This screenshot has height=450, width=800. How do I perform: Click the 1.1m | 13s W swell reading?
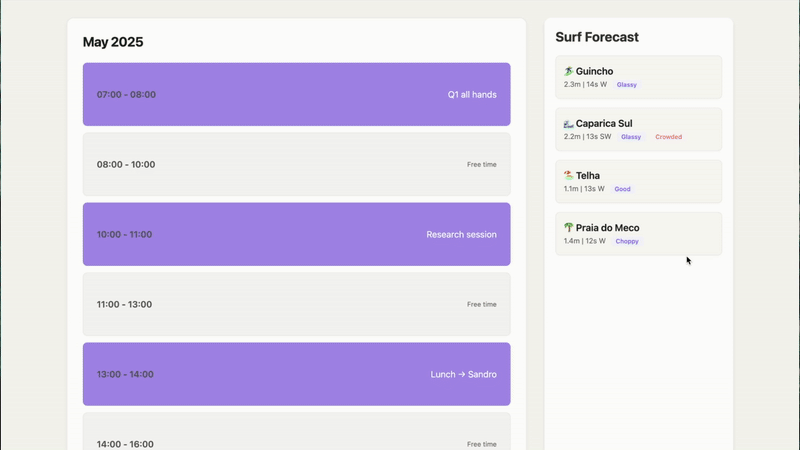coord(584,188)
